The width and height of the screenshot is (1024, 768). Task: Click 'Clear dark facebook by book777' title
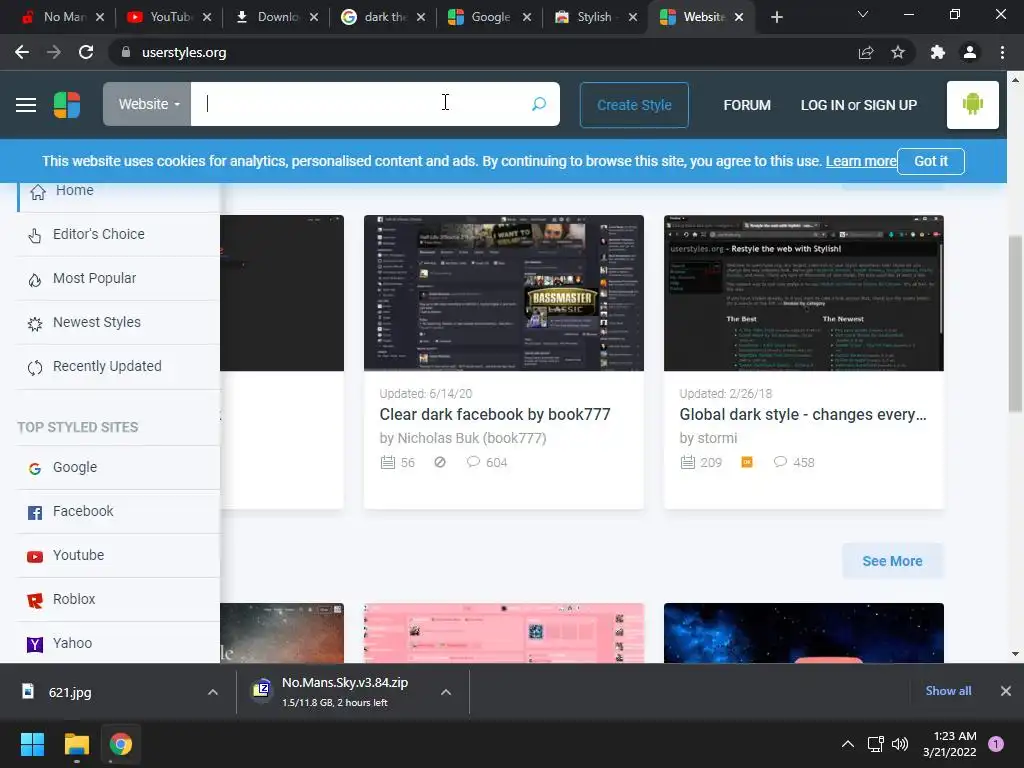495,415
